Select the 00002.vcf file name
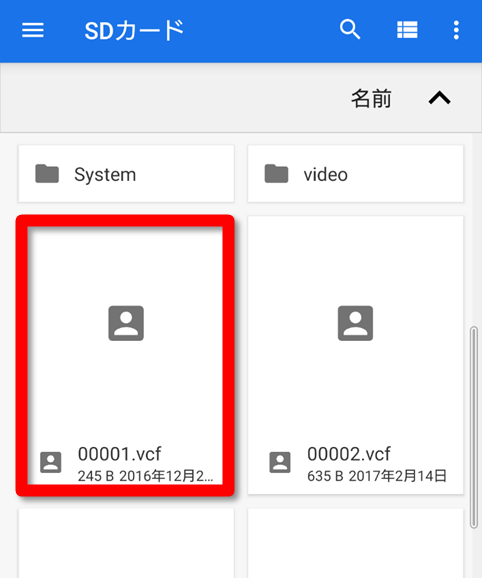 click(x=349, y=454)
